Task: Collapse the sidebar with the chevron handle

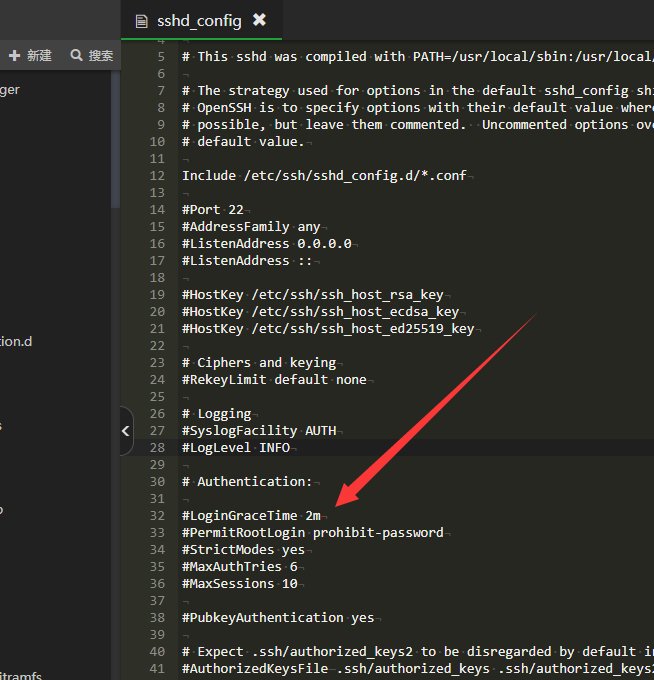Action: pos(126,431)
